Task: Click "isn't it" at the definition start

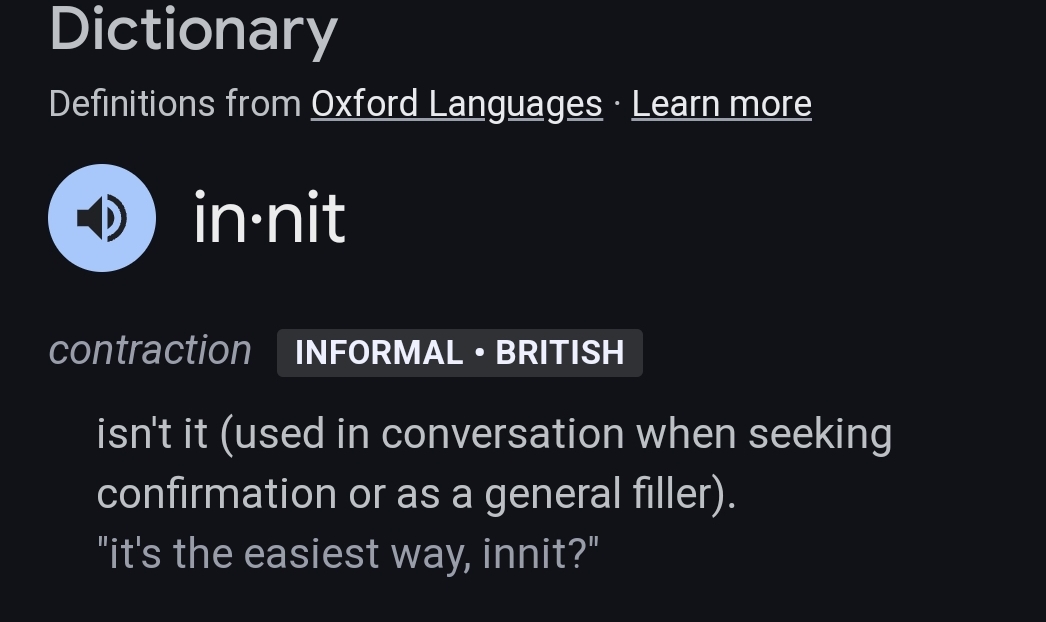Action: pos(152,434)
